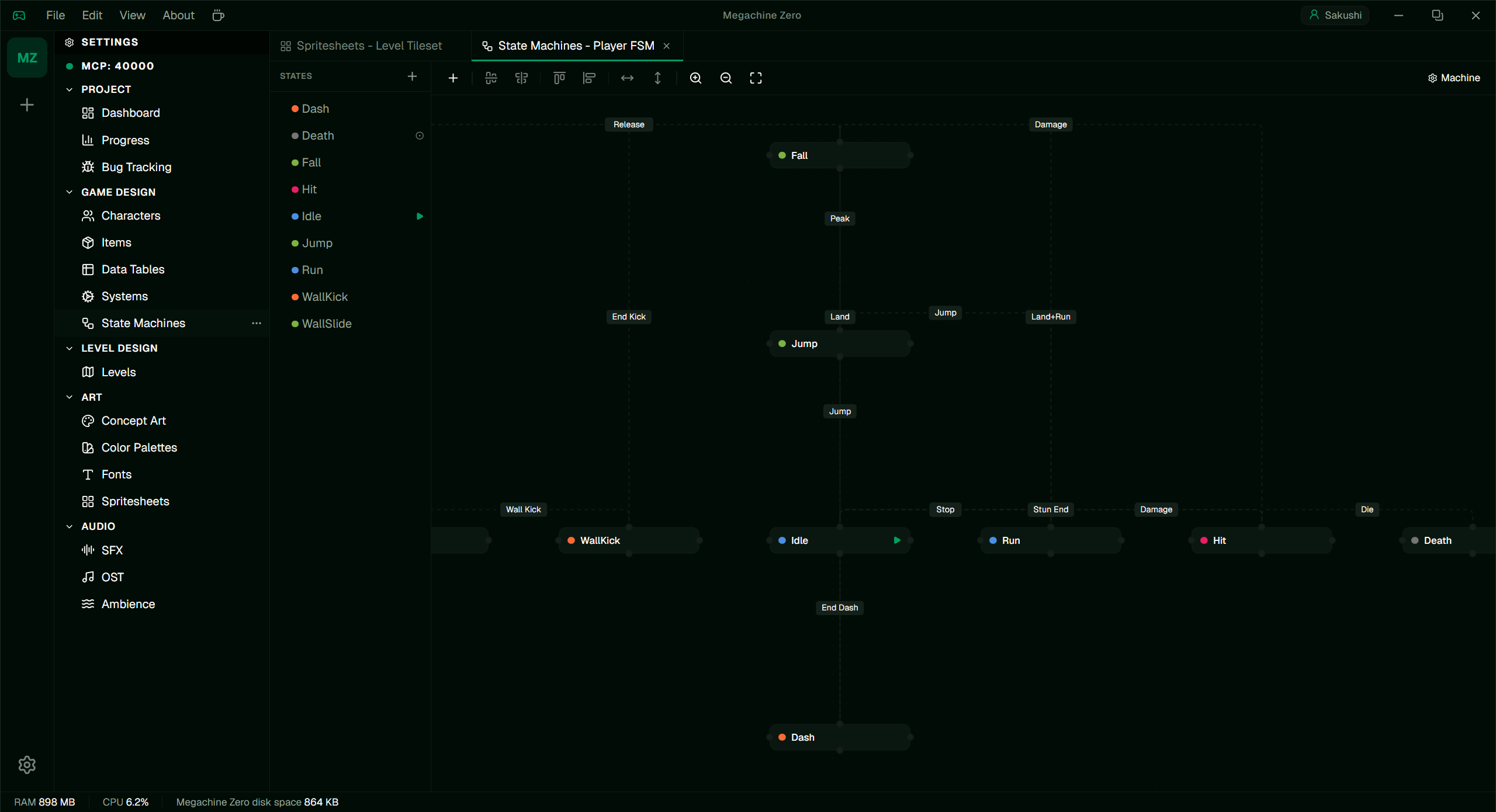This screenshot has height=812, width=1496.
Task: Distribute nodes horizontally
Action: 627,78
